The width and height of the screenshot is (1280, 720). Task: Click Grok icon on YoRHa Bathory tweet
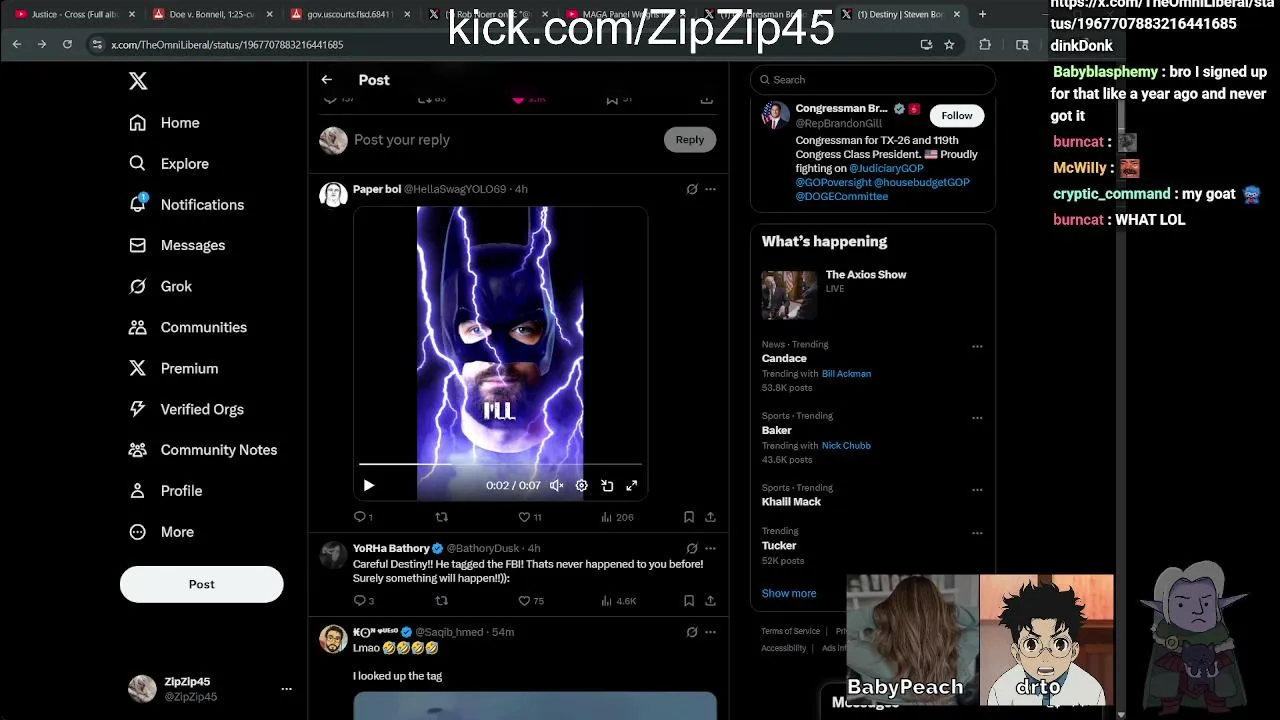click(691, 549)
